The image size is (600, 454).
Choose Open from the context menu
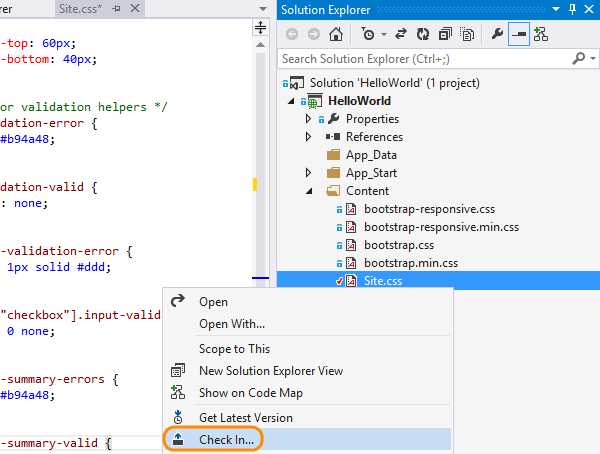pyautogui.click(x=213, y=302)
